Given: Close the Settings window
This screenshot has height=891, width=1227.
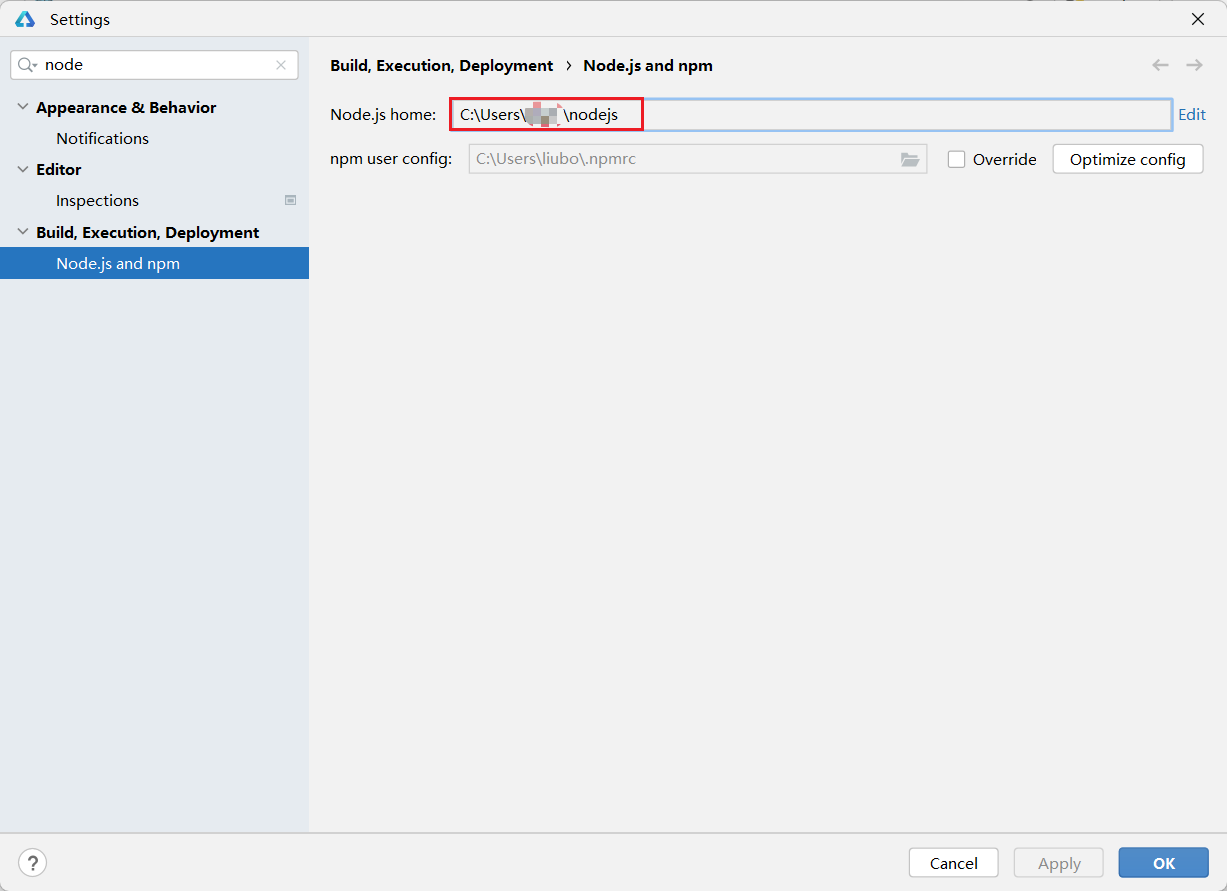Looking at the screenshot, I should point(1198,19).
